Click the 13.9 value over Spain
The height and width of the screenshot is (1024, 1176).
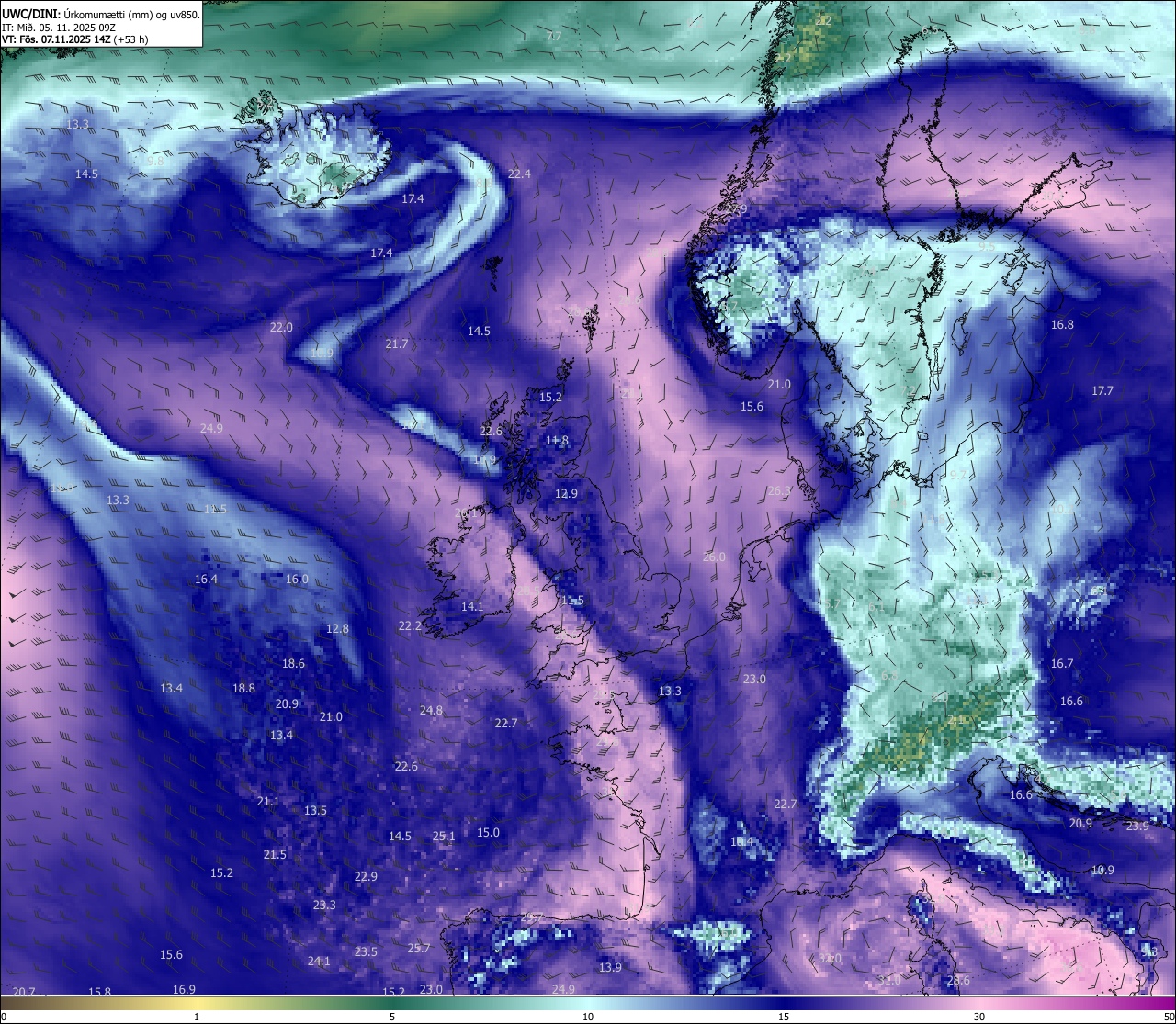click(x=610, y=967)
